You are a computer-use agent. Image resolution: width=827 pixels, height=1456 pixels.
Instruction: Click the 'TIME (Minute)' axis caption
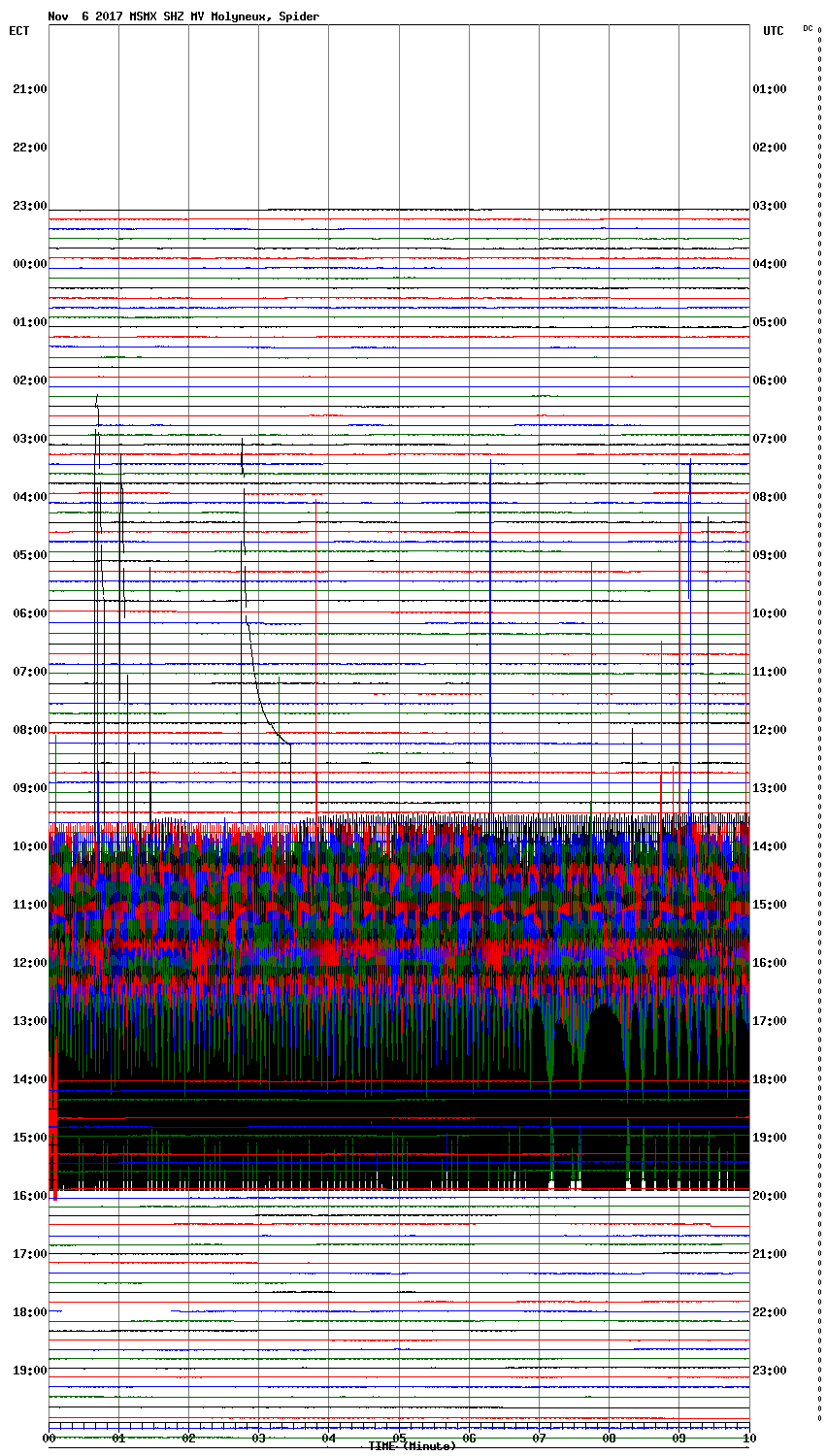[413, 1446]
